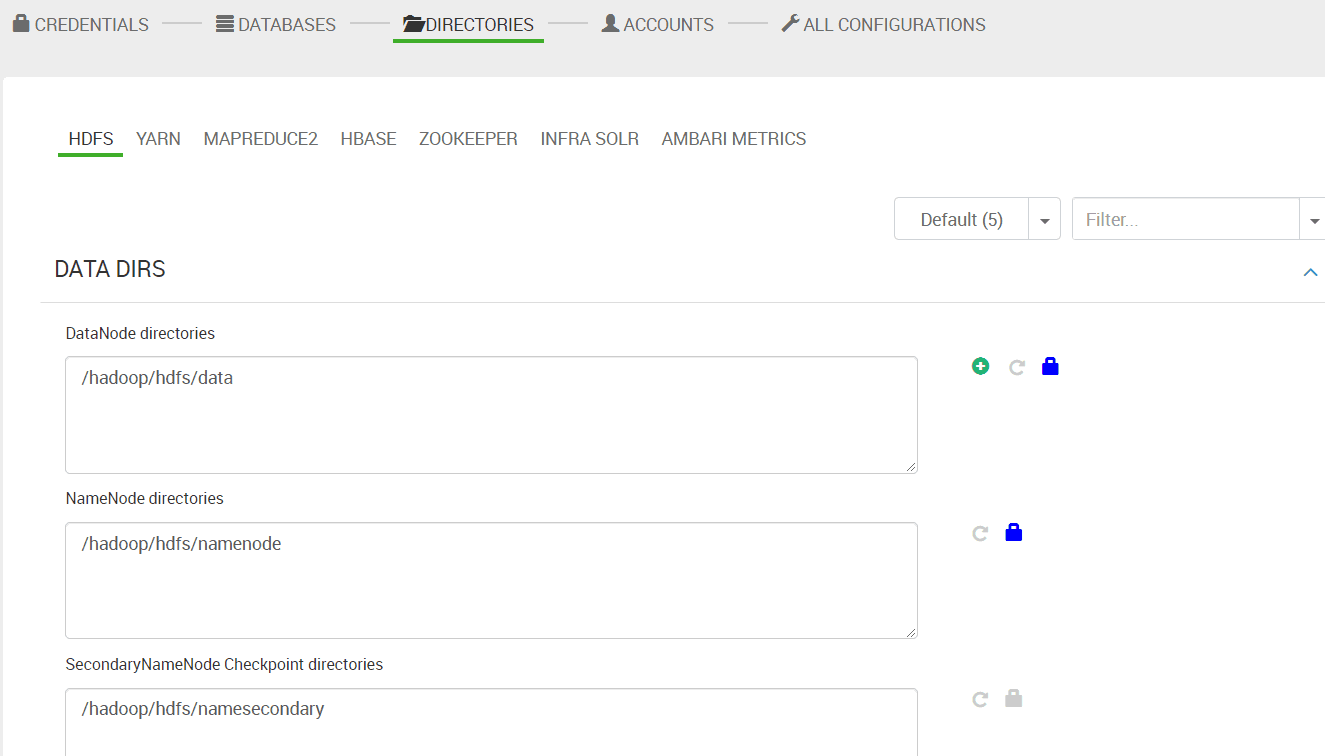Open the AMBARI METRICS tab
1325x756 pixels.
pyautogui.click(x=734, y=139)
